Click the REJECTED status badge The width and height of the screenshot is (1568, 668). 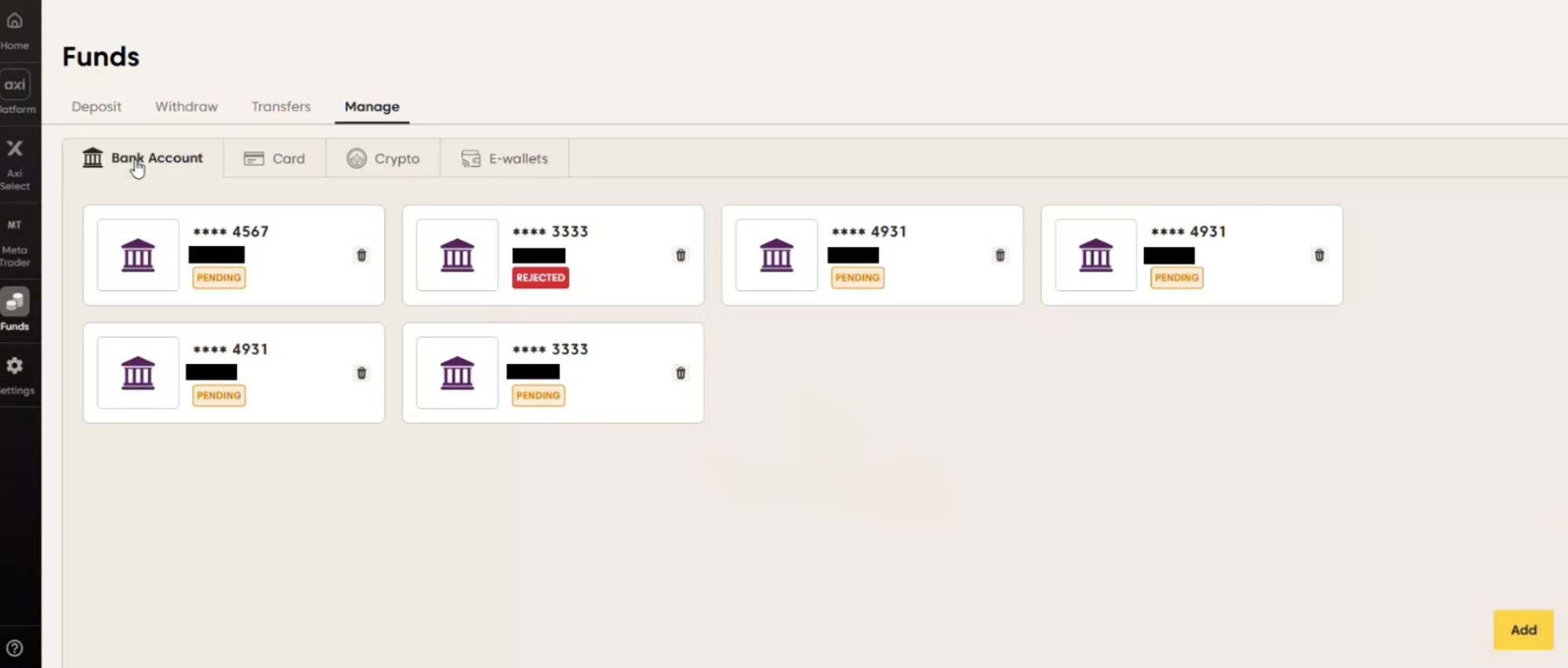pos(540,278)
